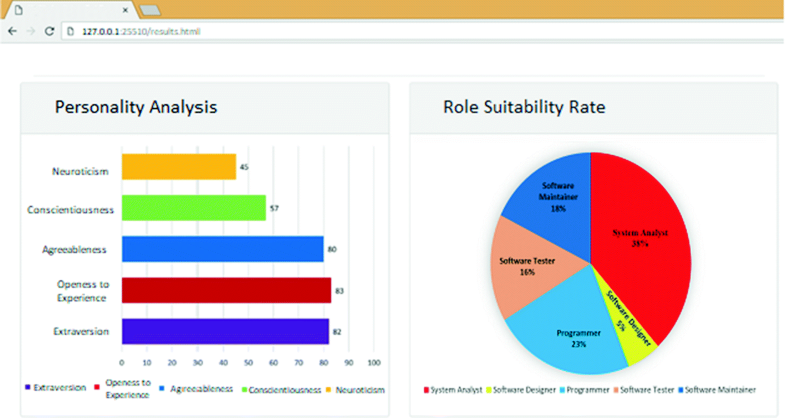
Task: Click the Openess to Experience legend swatch
Action: coord(97,387)
